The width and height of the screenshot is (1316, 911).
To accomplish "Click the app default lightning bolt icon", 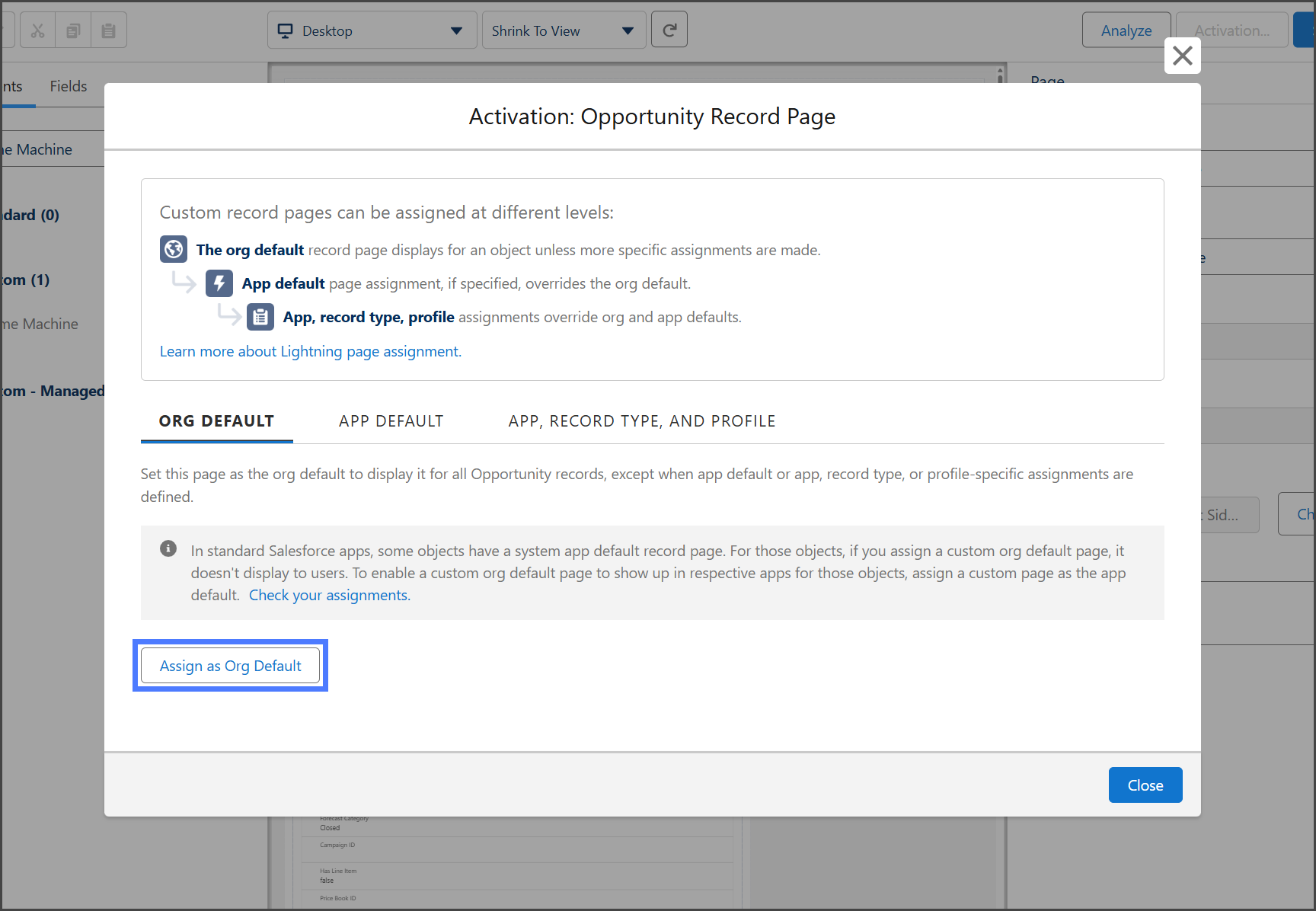I will click(x=219, y=283).
